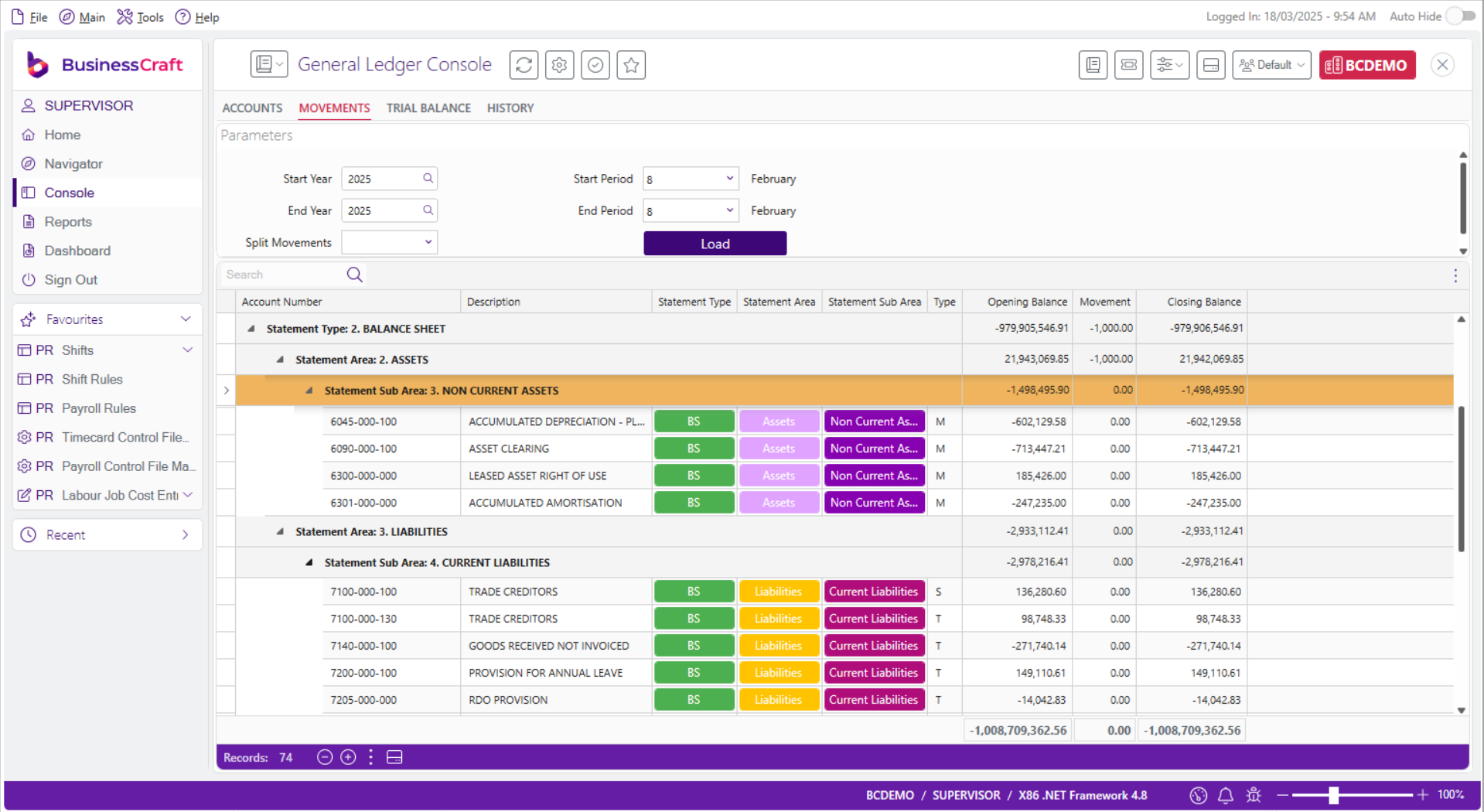
Task: Click the zoom slider handle
Action: pos(1333,795)
